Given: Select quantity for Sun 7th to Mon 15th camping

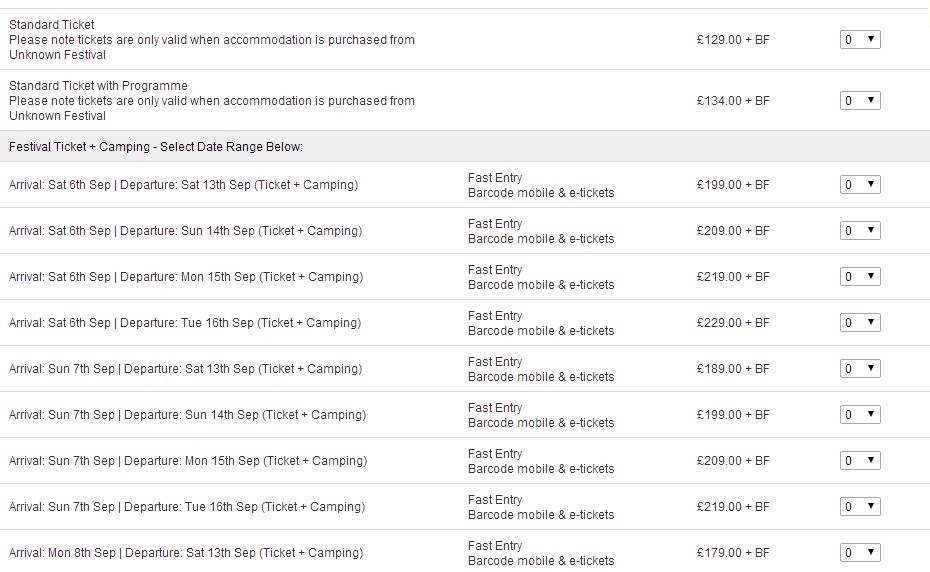Looking at the screenshot, I should tap(860, 460).
